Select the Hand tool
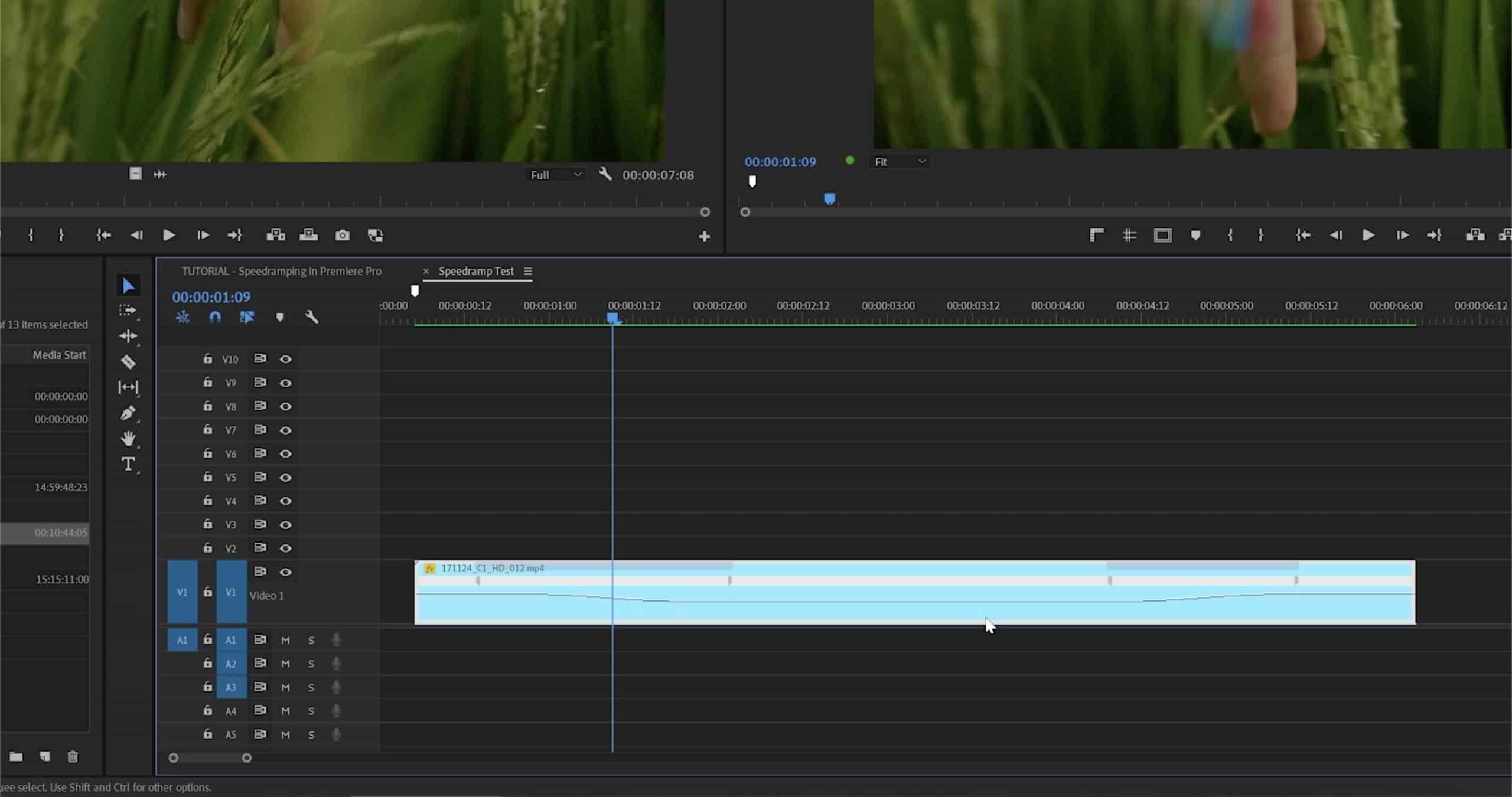The width and height of the screenshot is (1512, 797). click(x=128, y=439)
